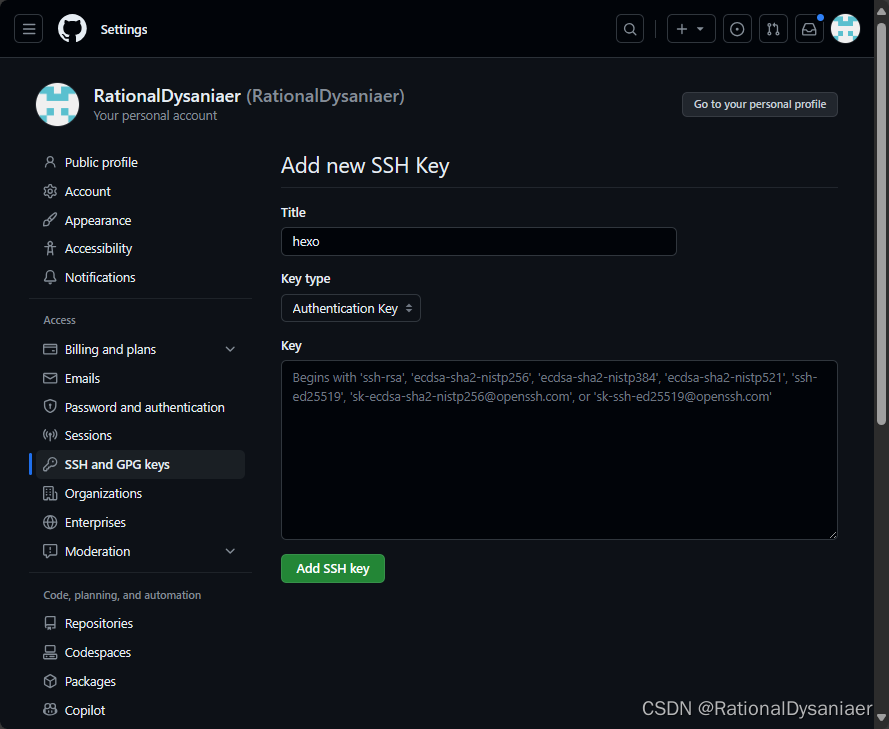The width and height of the screenshot is (889, 729).
Task: Open the pull requests icon in header
Action: pyautogui.click(x=773, y=29)
